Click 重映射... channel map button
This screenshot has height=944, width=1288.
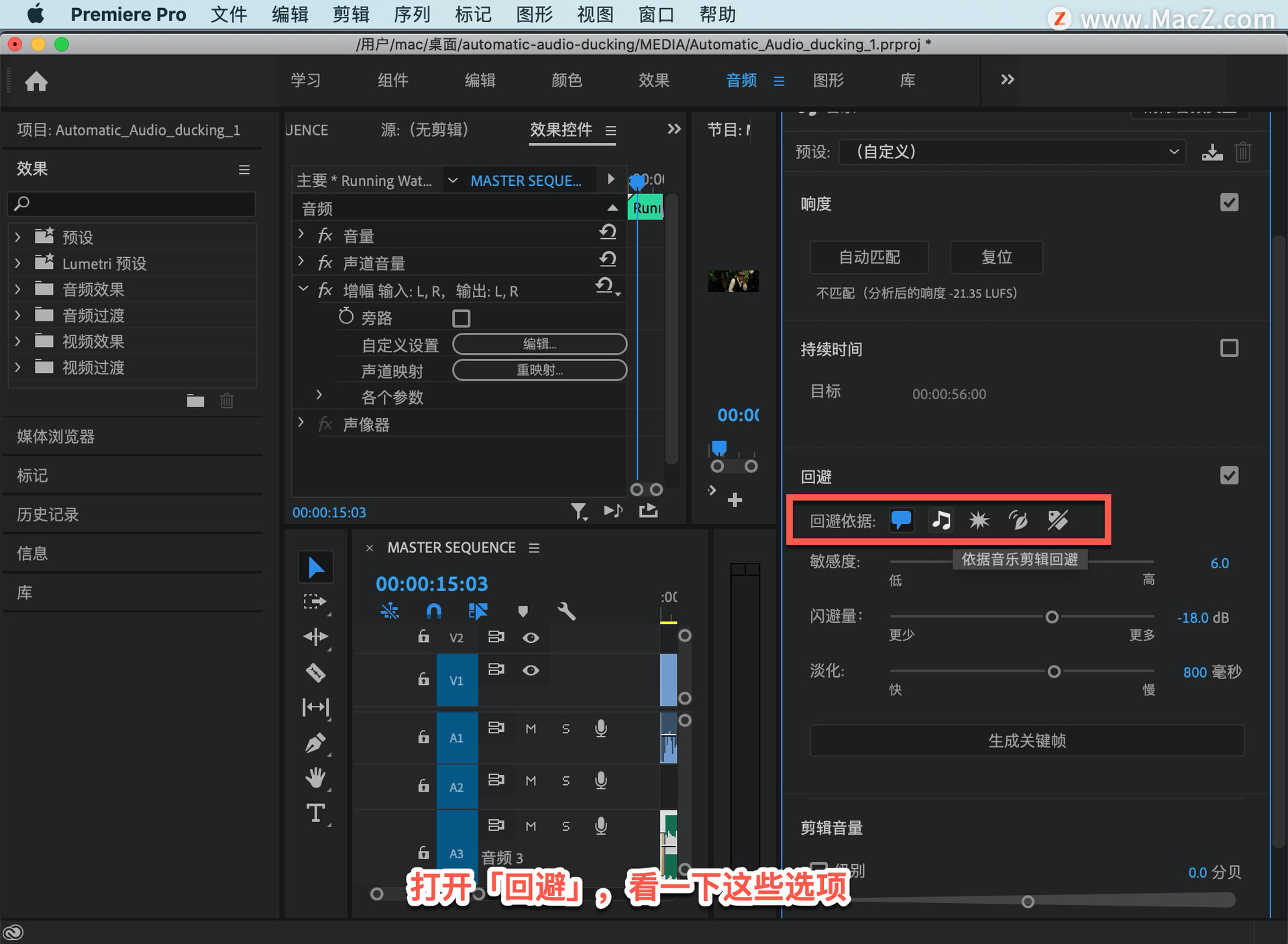click(x=539, y=370)
